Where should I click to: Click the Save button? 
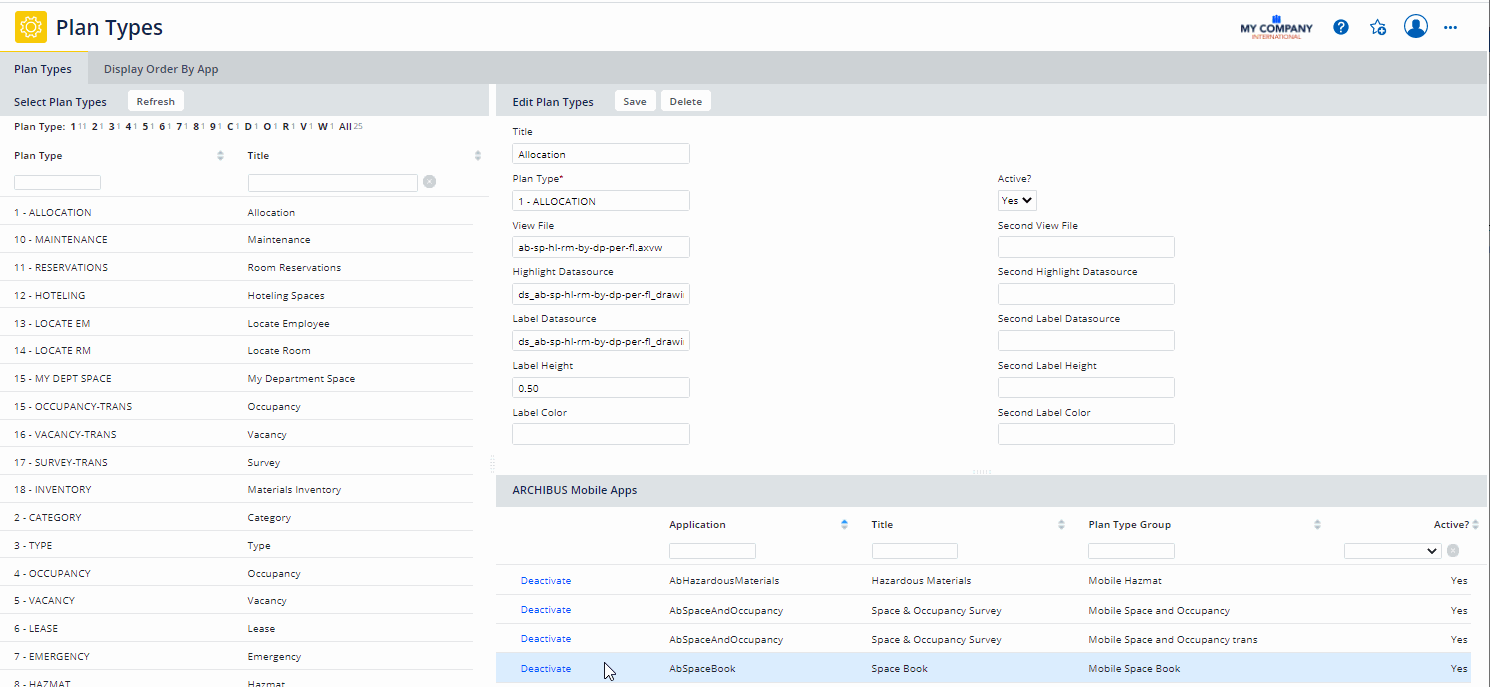coord(635,101)
